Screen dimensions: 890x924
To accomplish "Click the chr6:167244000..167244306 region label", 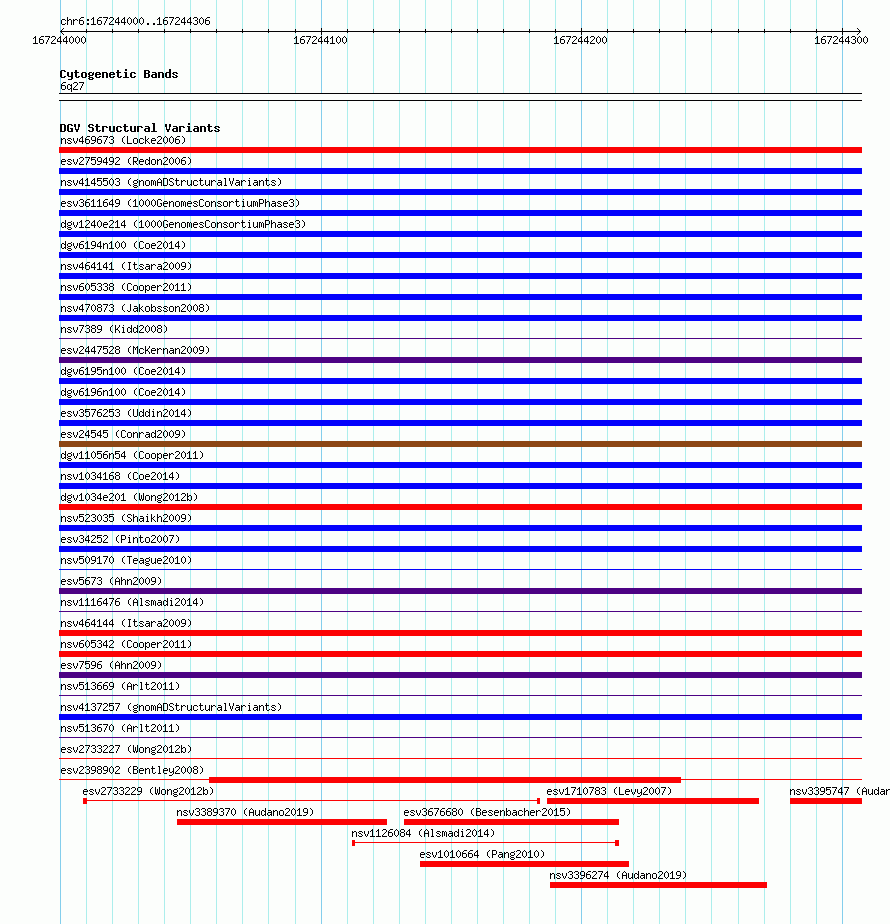I will coord(135,21).
